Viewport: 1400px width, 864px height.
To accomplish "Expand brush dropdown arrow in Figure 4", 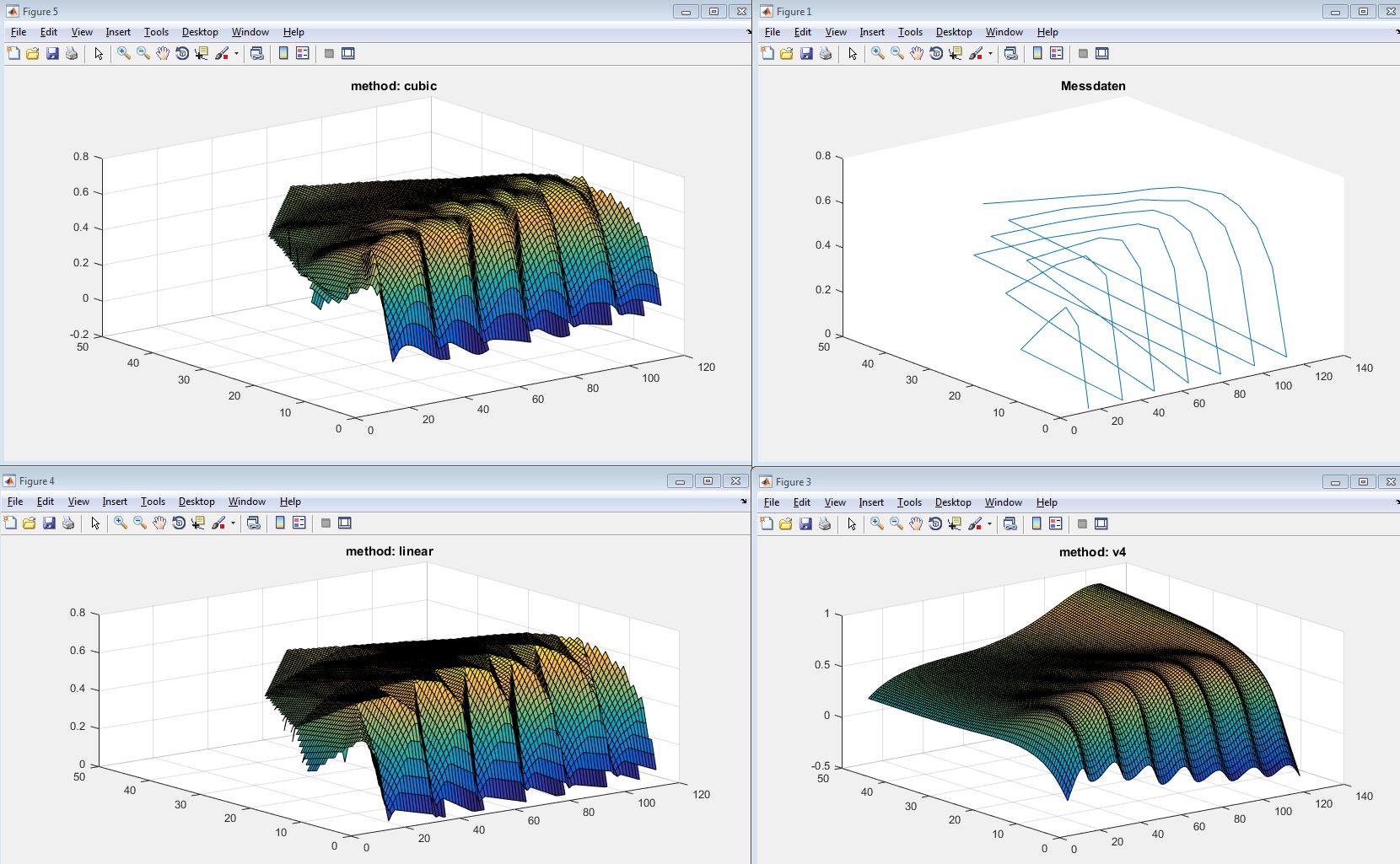I will [x=233, y=523].
